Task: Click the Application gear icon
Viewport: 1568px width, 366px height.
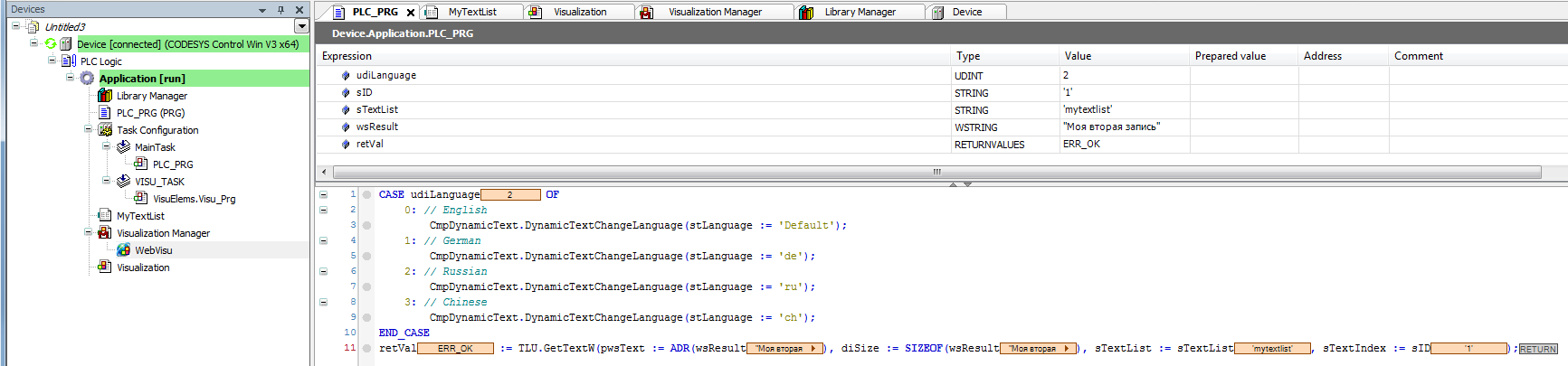Action: point(87,79)
